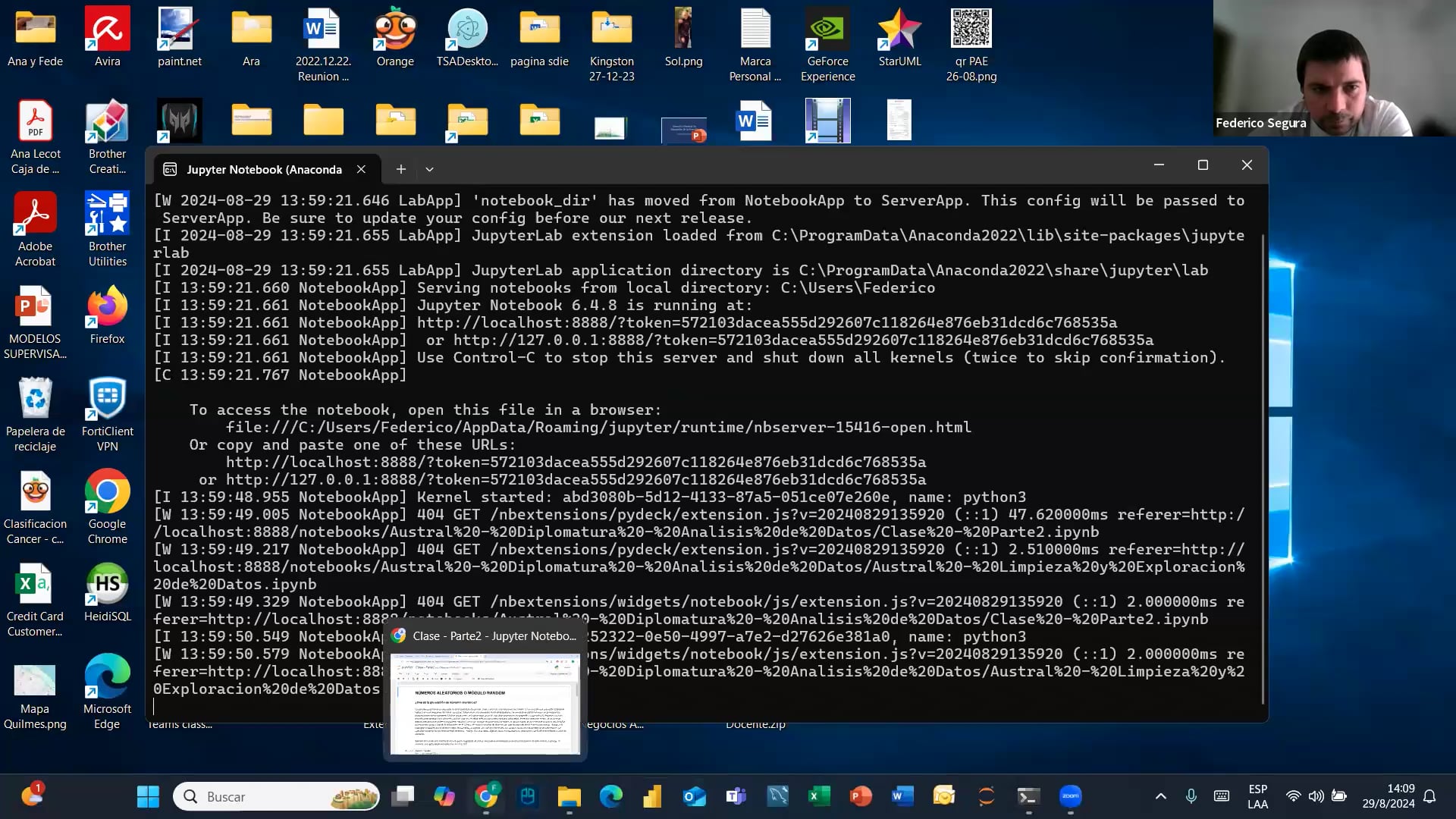This screenshot has height=819, width=1456.
Task: Open Excel from the taskbar
Action: 819,796
